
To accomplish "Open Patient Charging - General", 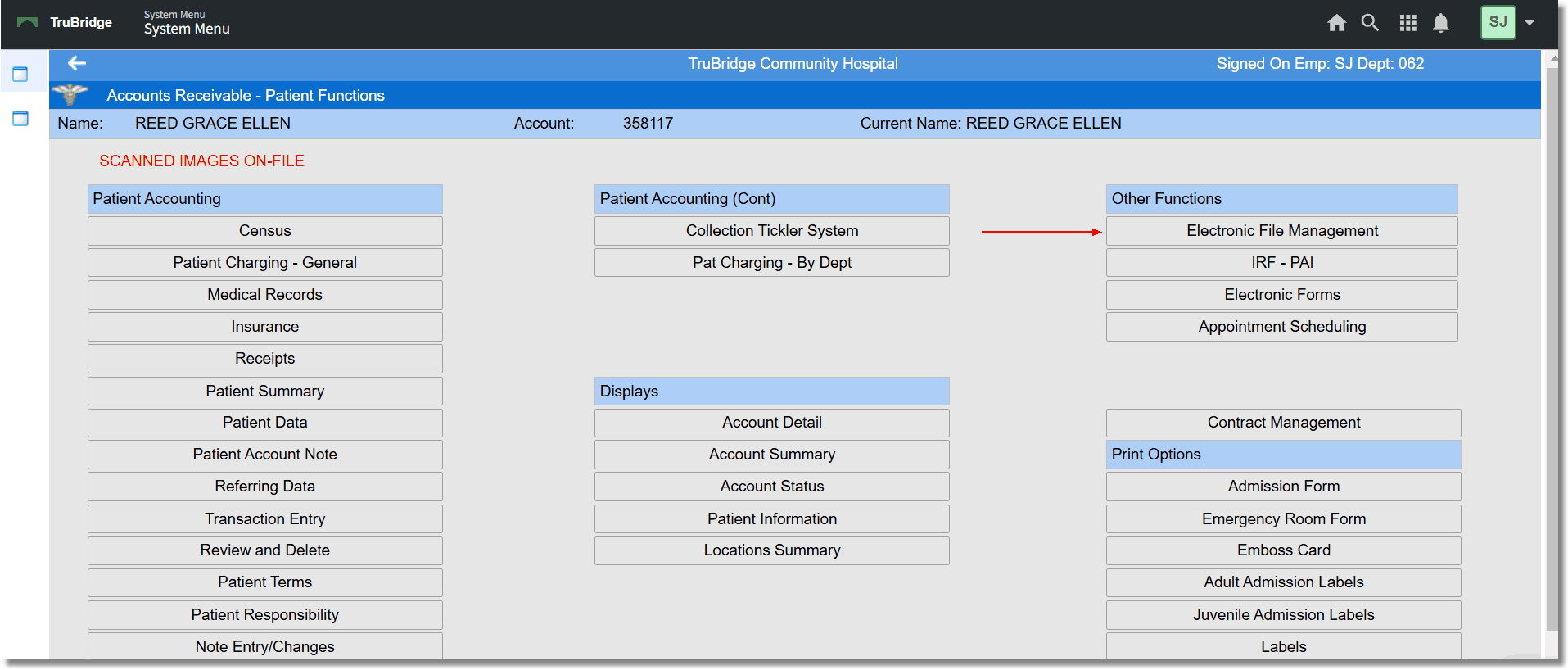I will tap(265, 263).
